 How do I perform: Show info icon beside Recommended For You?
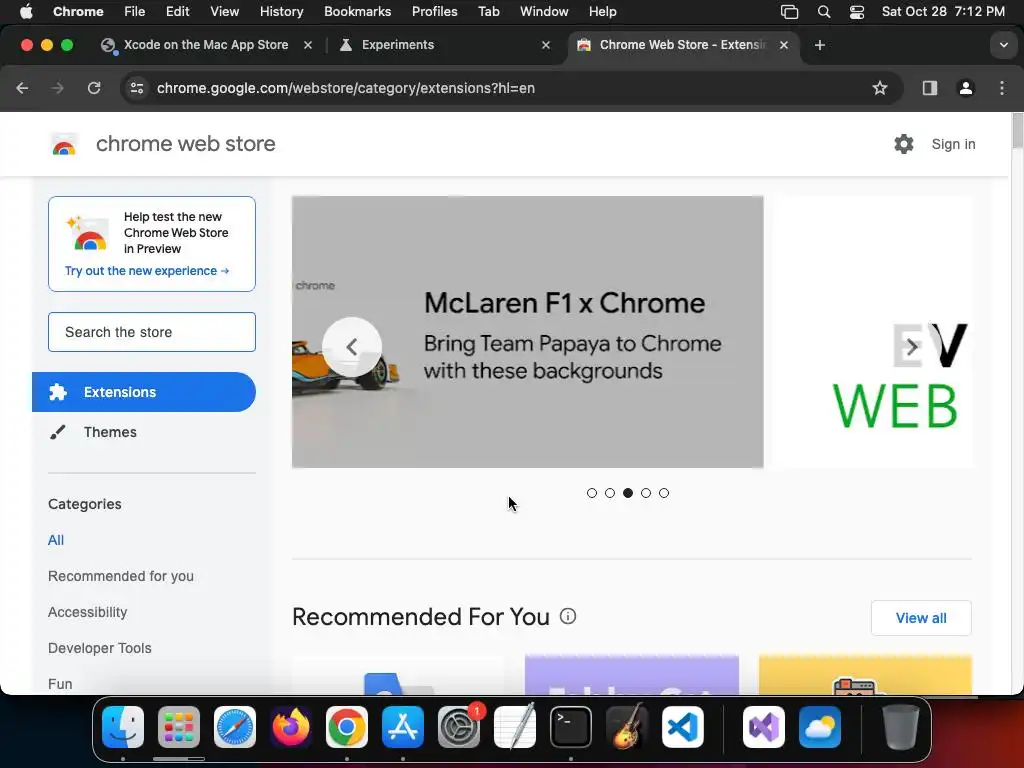tap(568, 616)
